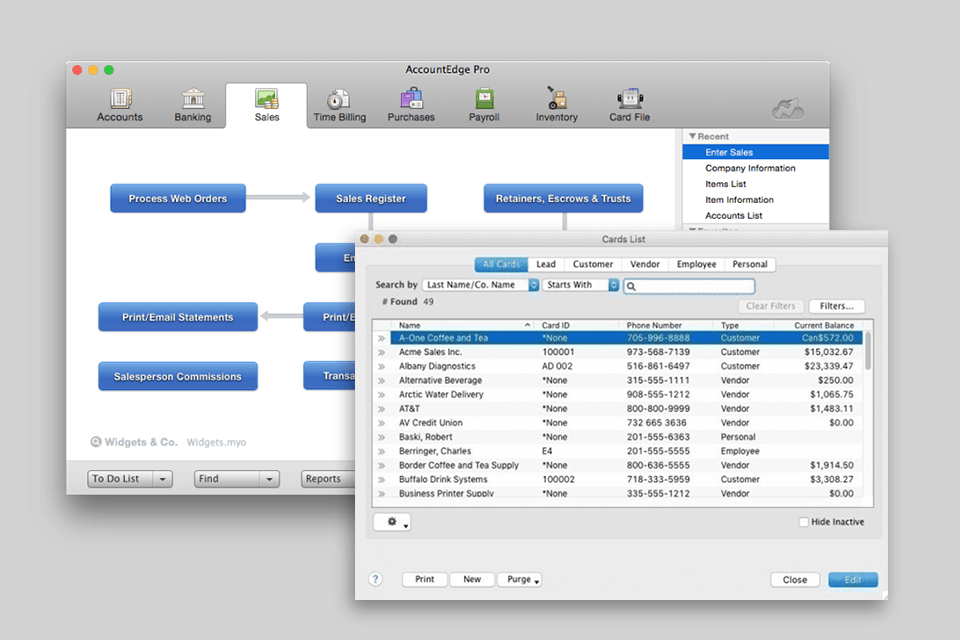Click zoom arrow for A-One Coffee and Tea
The width and height of the screenshot is (960, 640).
pyautogui.click(x=381, y=338)
